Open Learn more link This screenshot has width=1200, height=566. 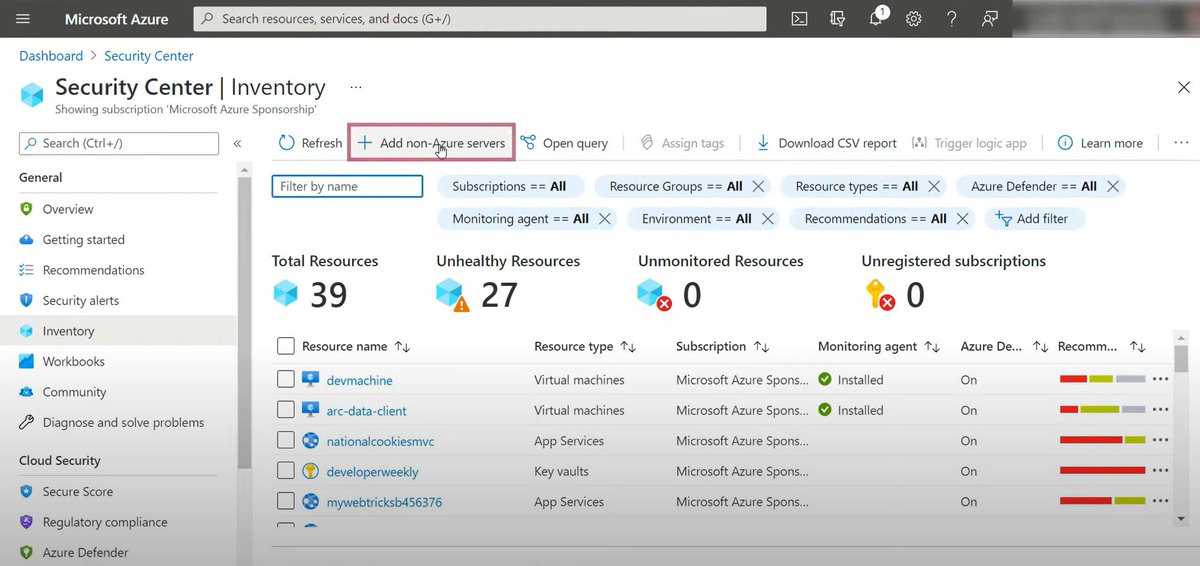pyautogui.click(x=1100, y=143)
